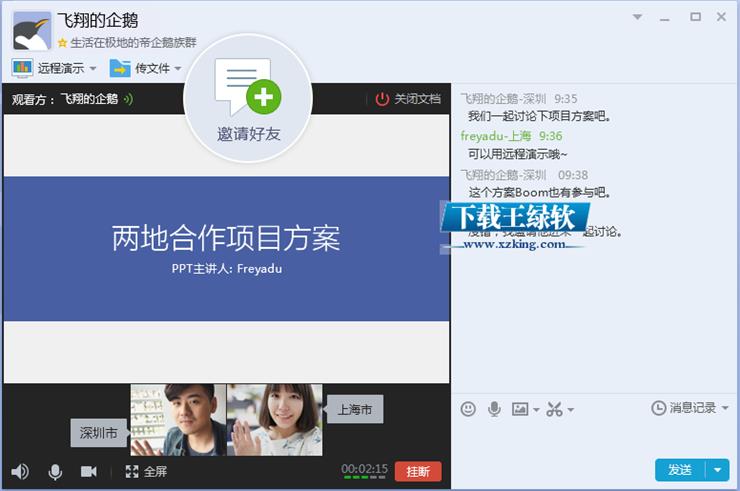Open the emoji smiley picker
This screenshot has height=491, width=740.
[468, 408]
